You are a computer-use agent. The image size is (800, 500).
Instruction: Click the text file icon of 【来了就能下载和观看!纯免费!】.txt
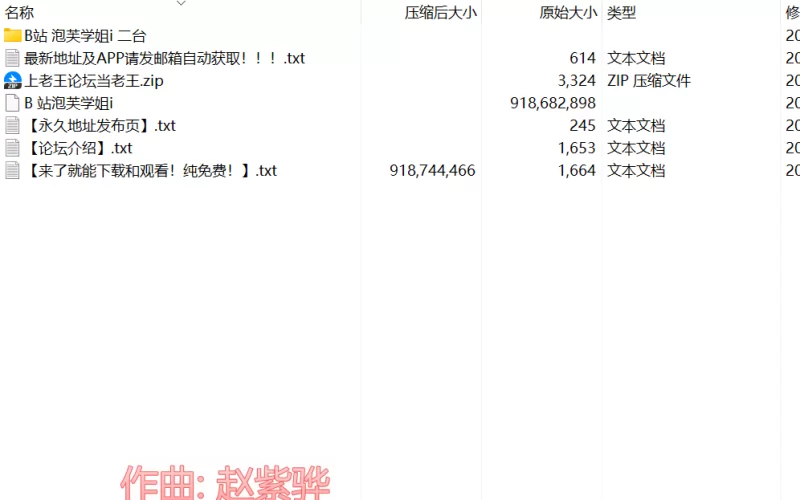[x=12, y=170]
